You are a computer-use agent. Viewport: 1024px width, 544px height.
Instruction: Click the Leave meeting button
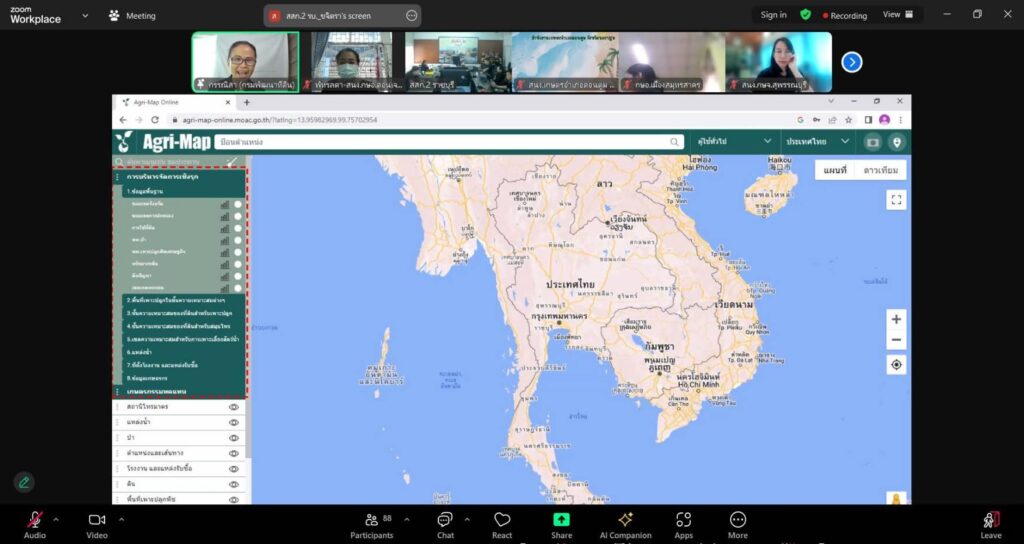(990, 524)
